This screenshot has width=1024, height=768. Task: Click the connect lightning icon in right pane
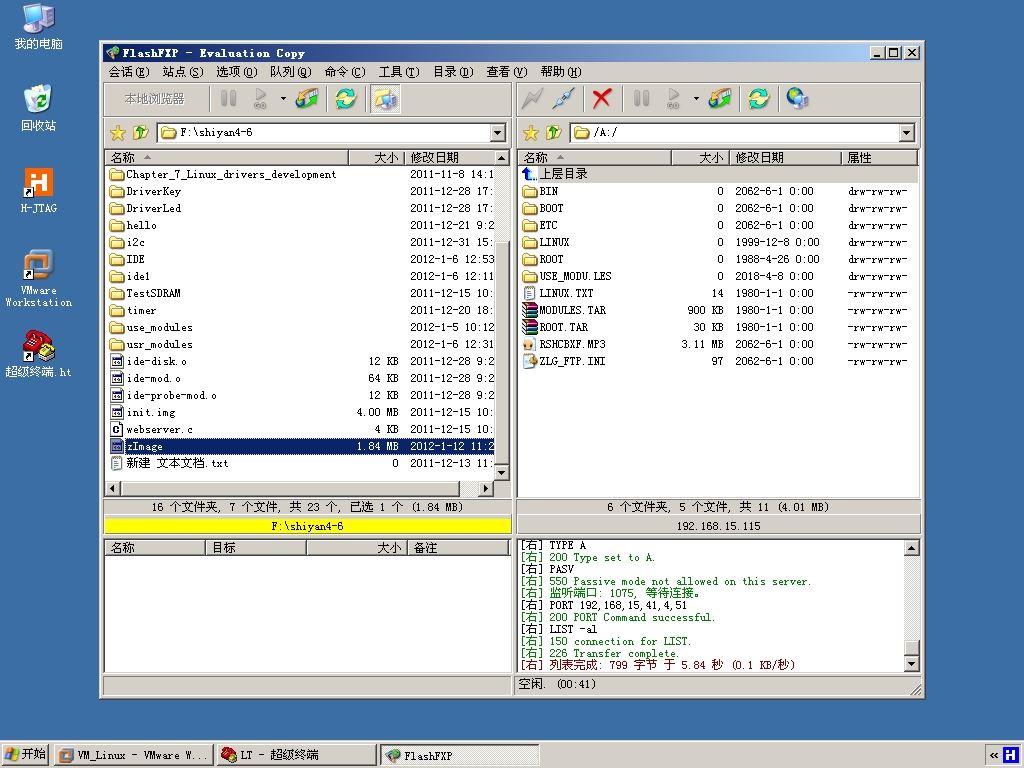[x=532, y=99]
